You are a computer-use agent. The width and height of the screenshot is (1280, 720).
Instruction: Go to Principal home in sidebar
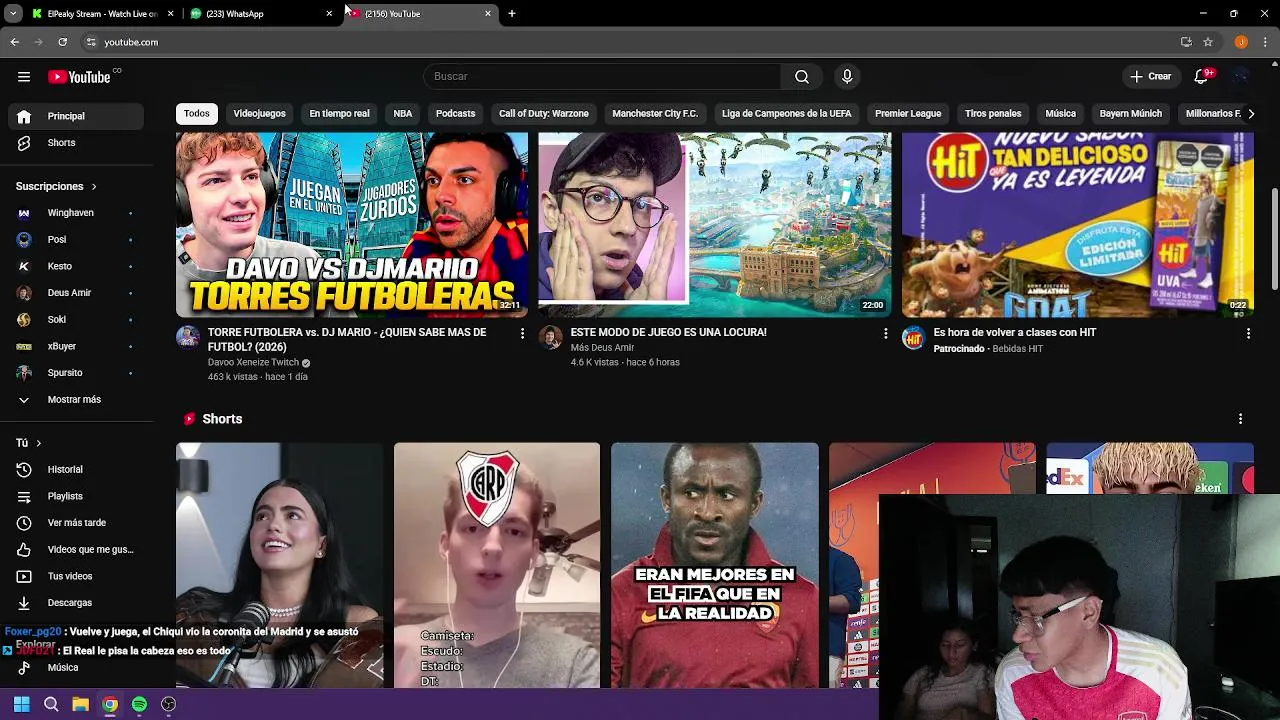[x=76, y=116]
